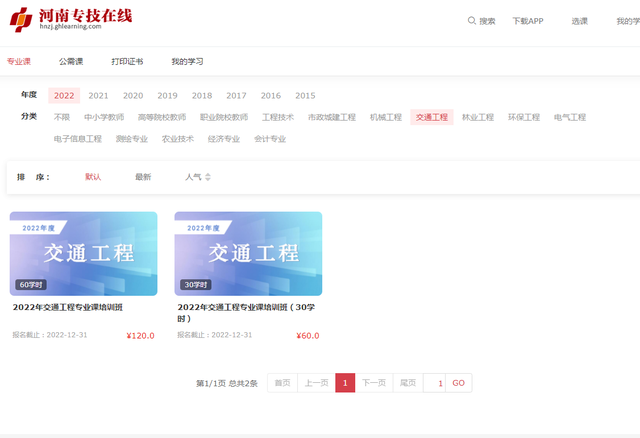This screenshot has width=640, height=438.
Task: Focus the page number input field
Action: pos(435,383)
